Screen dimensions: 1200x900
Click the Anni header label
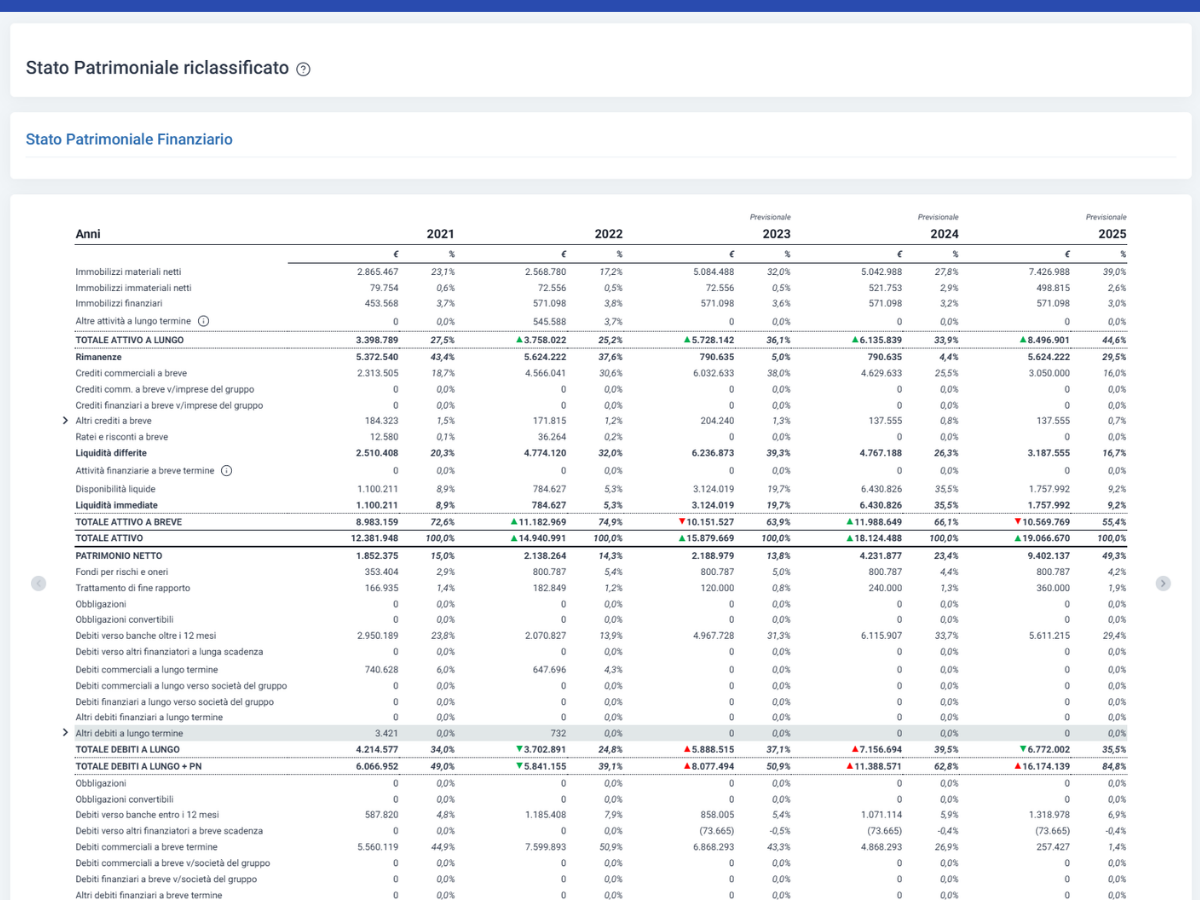[88, 234]
